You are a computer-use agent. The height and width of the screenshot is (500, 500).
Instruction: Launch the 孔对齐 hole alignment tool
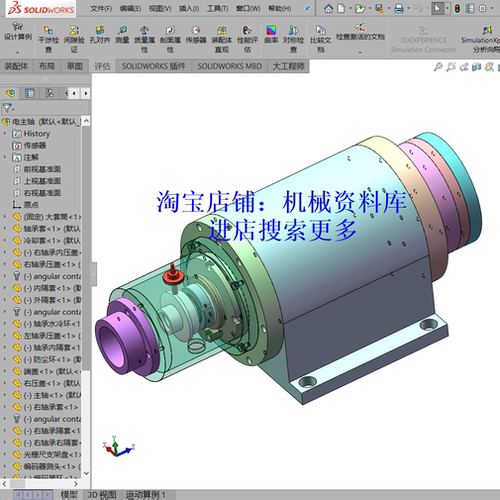(x=100, y=34)
